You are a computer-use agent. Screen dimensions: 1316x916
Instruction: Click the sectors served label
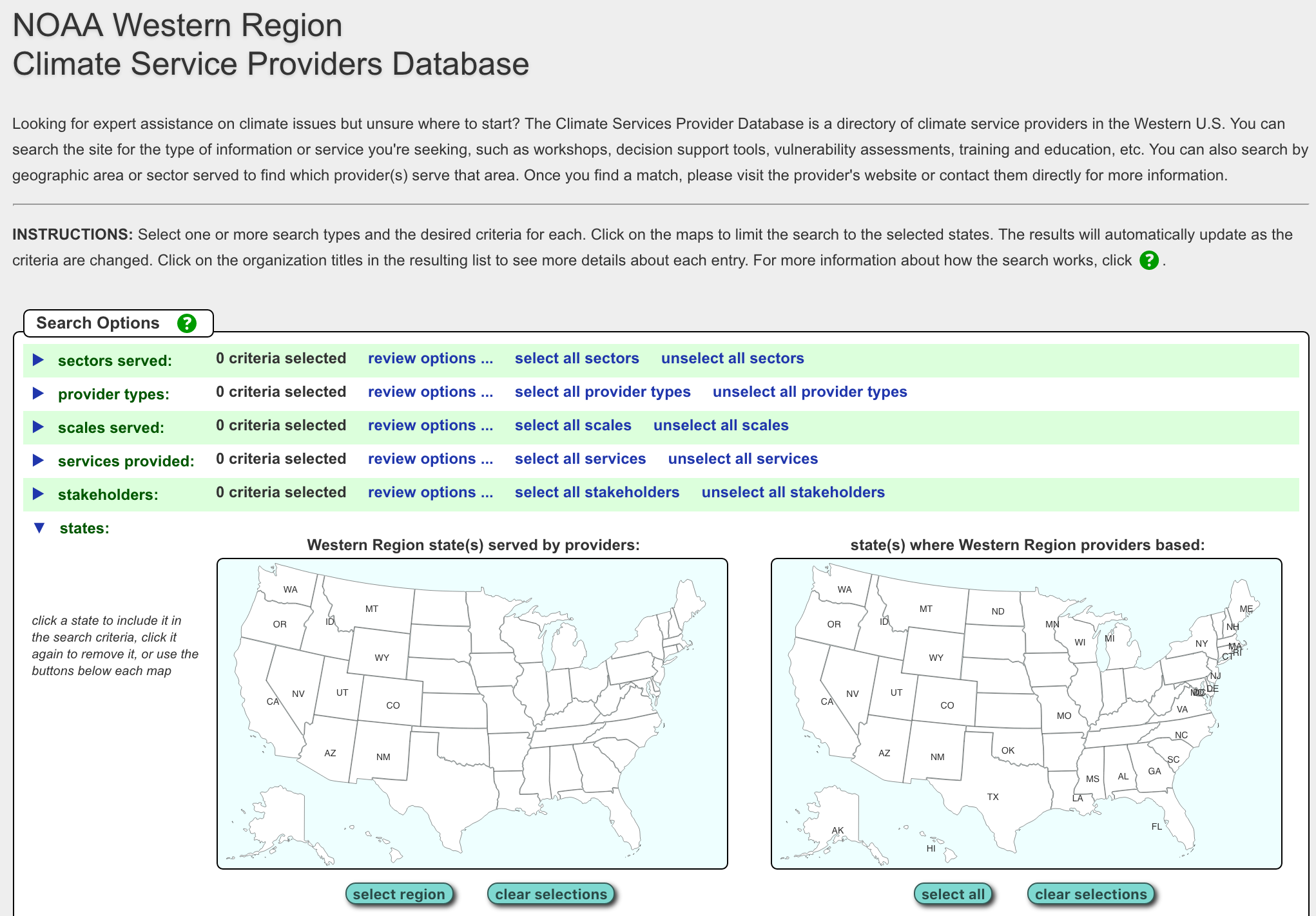coord(115,361)
